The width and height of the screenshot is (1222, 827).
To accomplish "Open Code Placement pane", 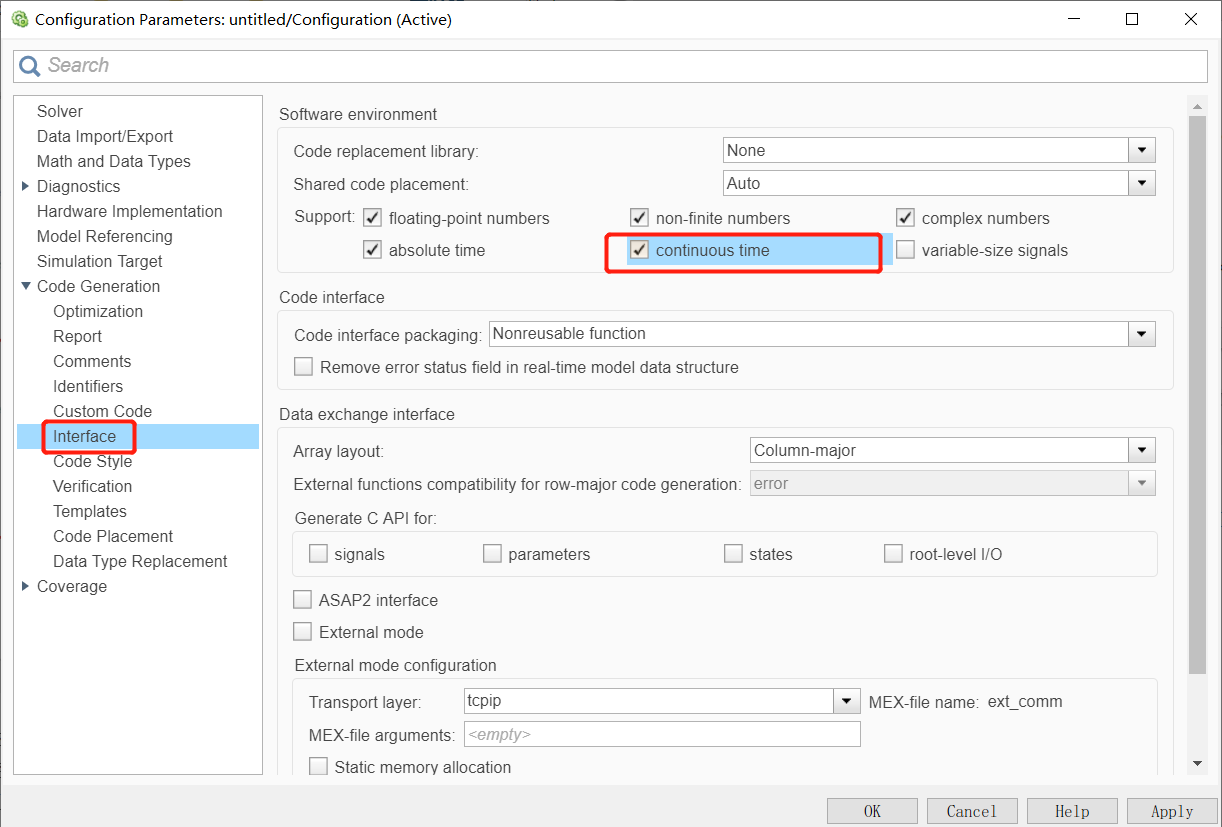I will [x=113, y=536].
